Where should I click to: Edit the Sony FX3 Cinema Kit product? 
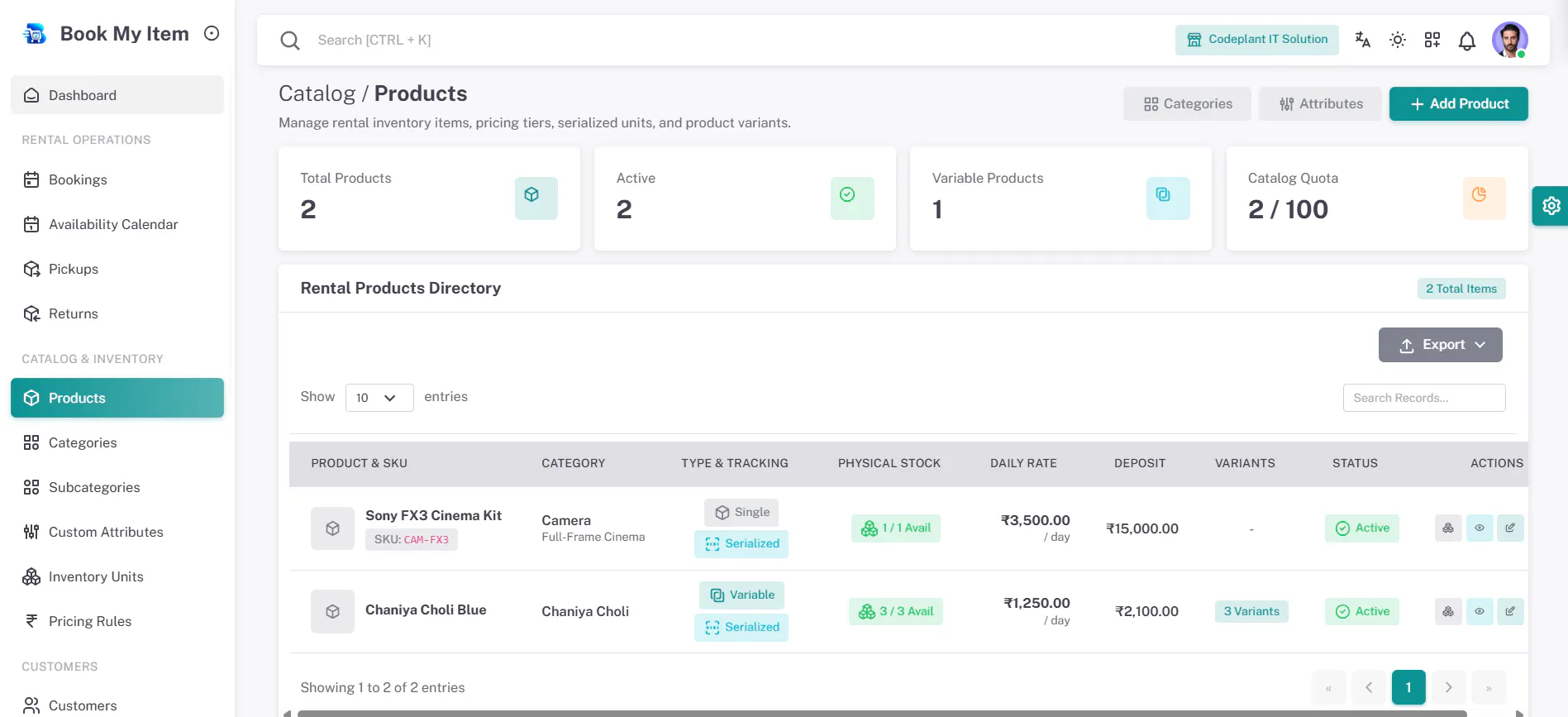tap(1510, 528)
